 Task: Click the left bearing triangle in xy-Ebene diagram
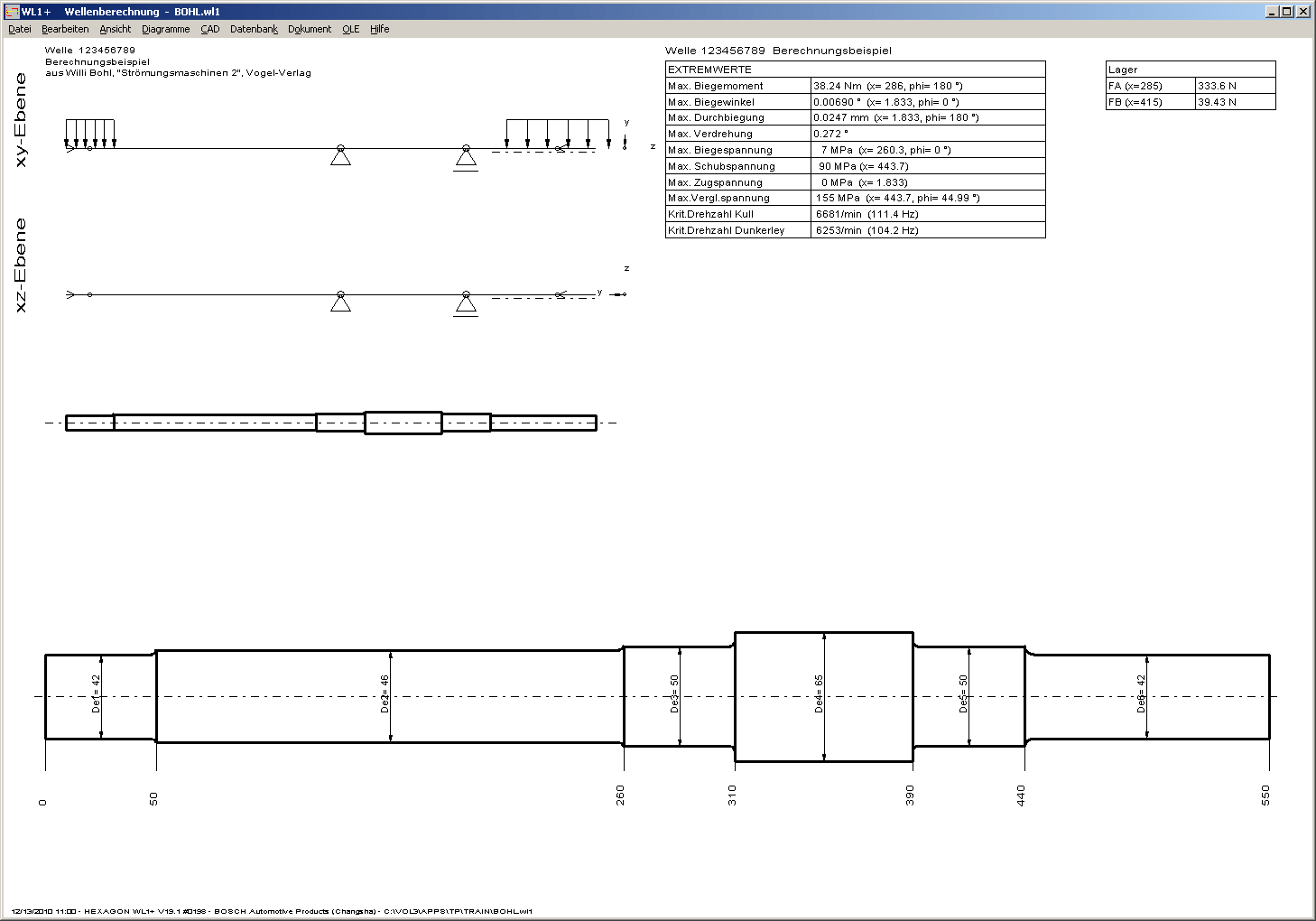coord(340,157)
